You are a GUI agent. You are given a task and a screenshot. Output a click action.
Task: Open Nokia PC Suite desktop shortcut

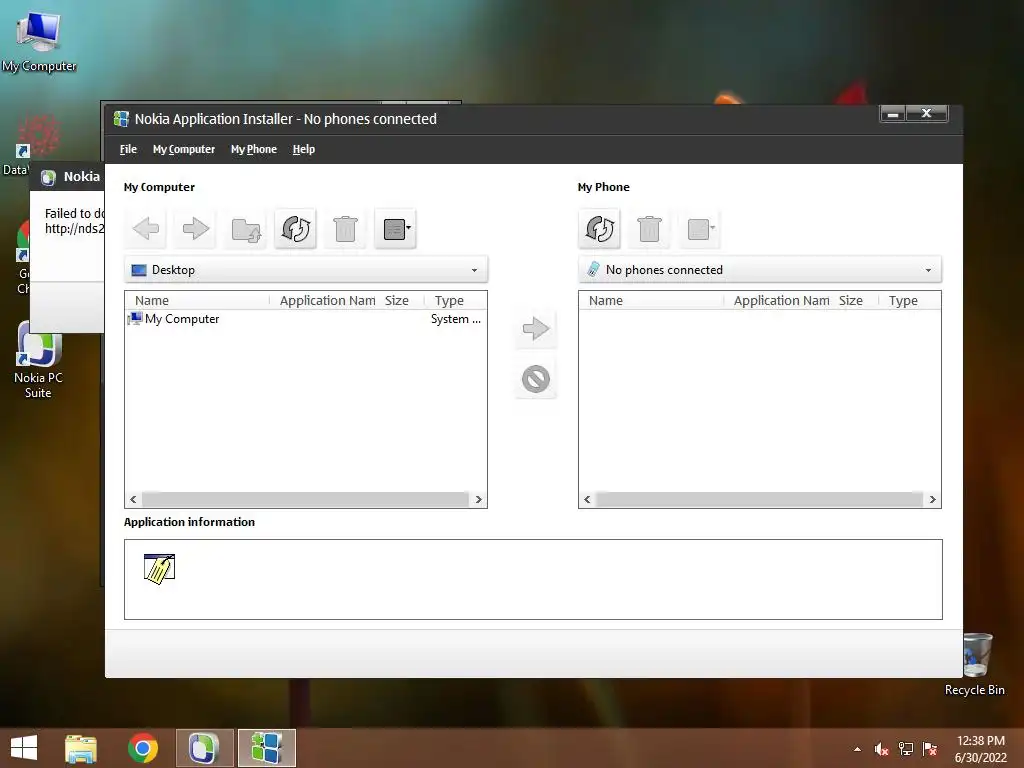coord(38,360)
